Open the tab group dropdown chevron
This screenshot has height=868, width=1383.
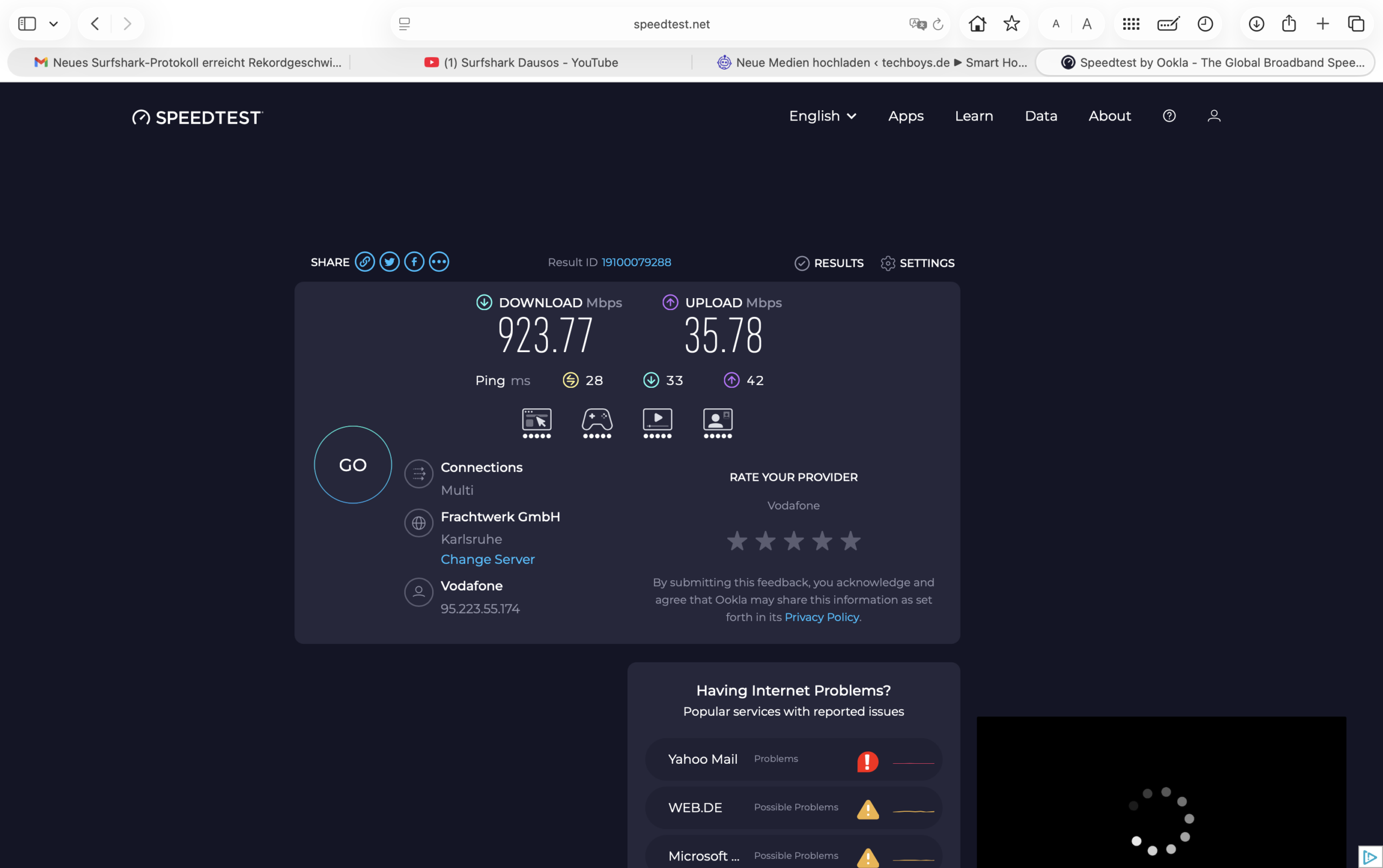tap(53, 24)
